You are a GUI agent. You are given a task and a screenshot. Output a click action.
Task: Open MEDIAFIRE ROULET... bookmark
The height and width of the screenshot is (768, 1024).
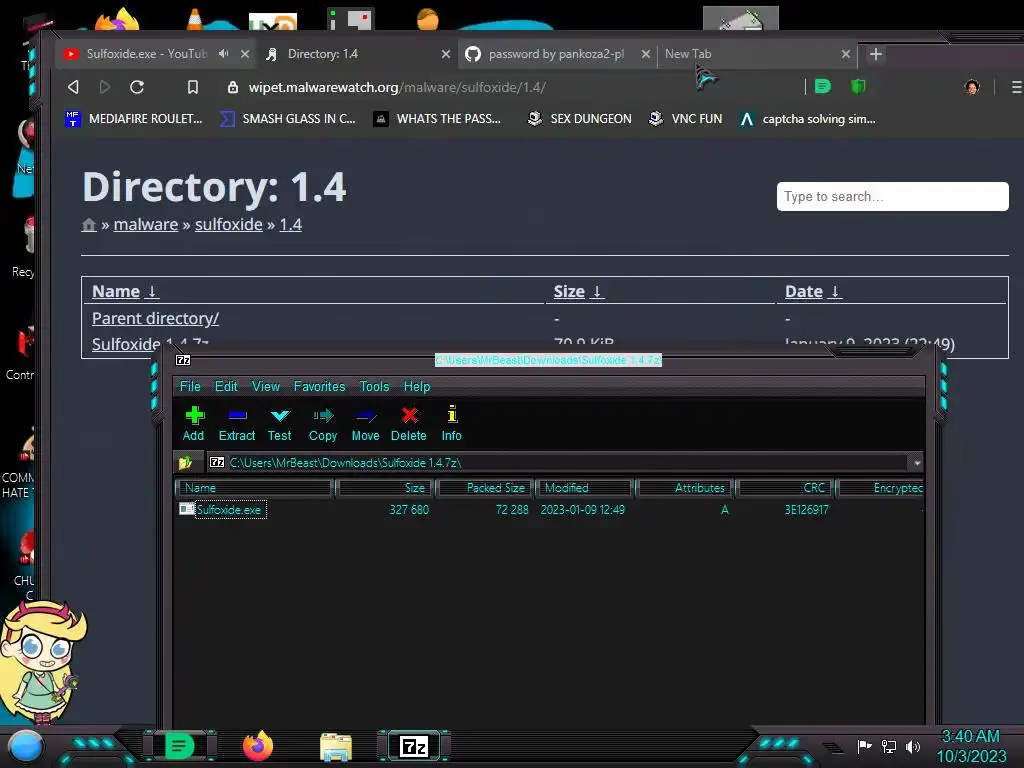point(134,119)
